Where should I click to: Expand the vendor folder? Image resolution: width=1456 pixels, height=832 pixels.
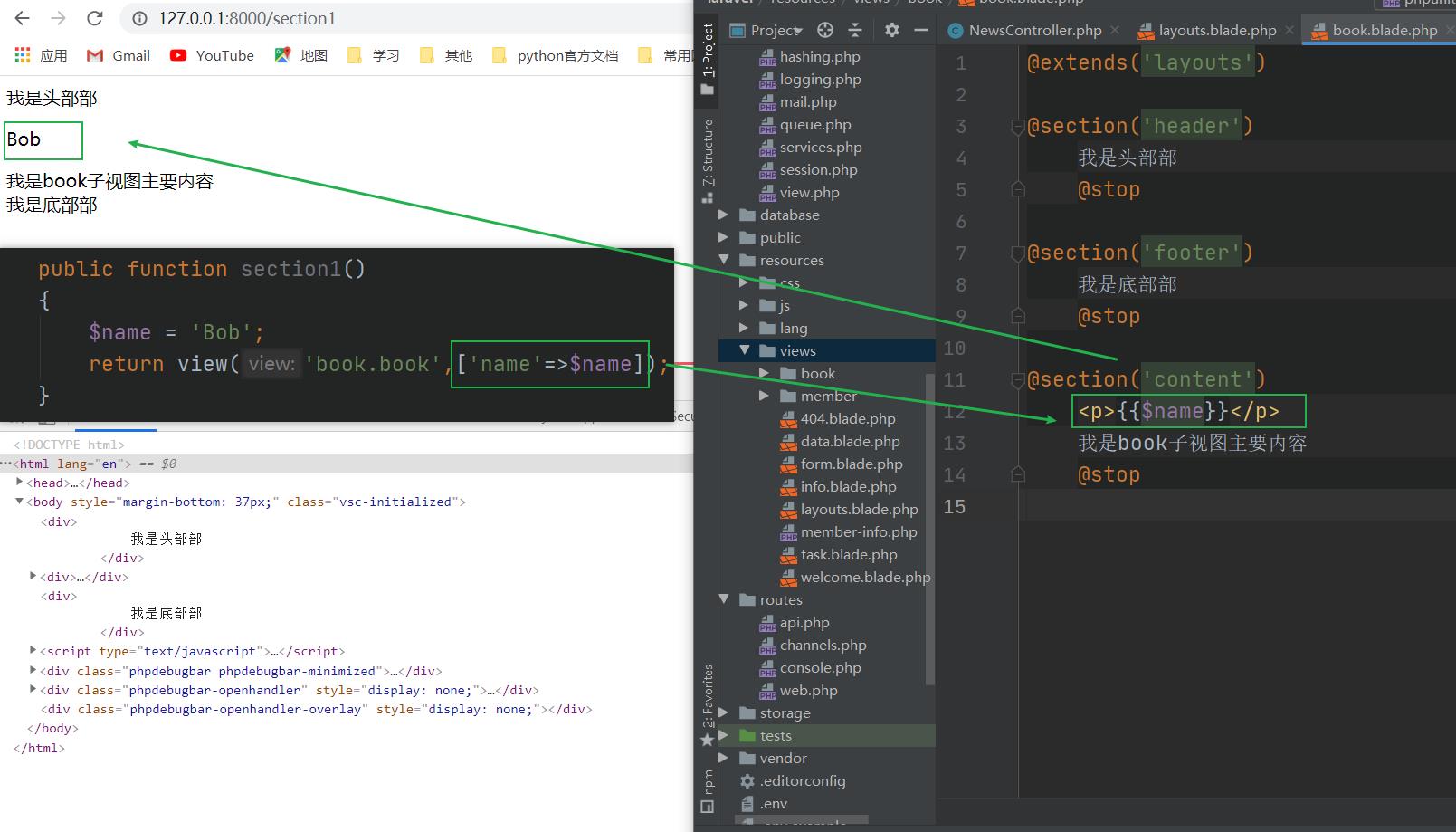tap(723, 758)
